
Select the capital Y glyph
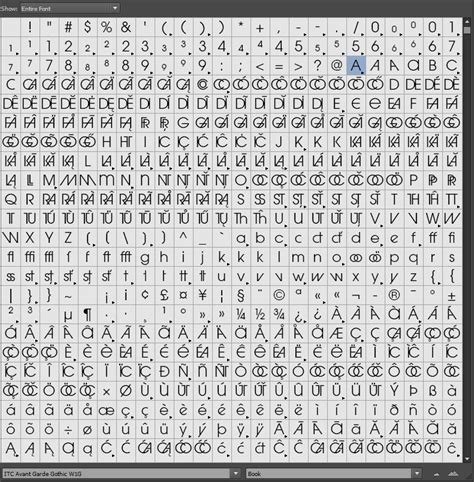coord(49,238)
